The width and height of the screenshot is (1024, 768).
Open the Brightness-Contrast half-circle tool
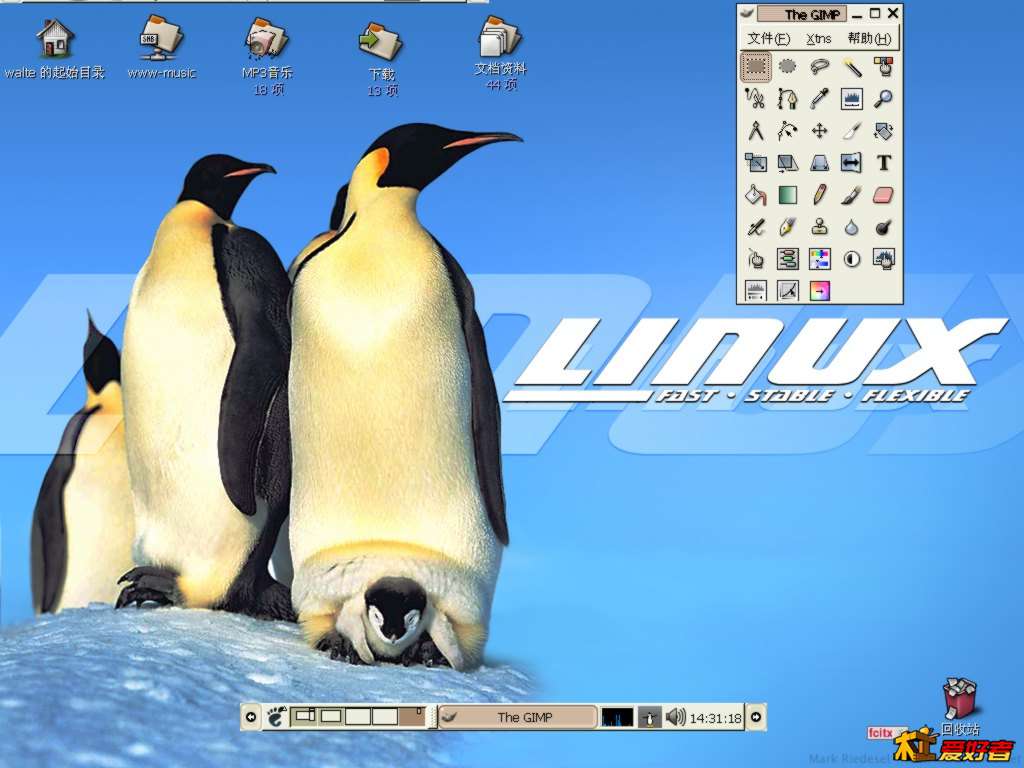pos(852,259)
